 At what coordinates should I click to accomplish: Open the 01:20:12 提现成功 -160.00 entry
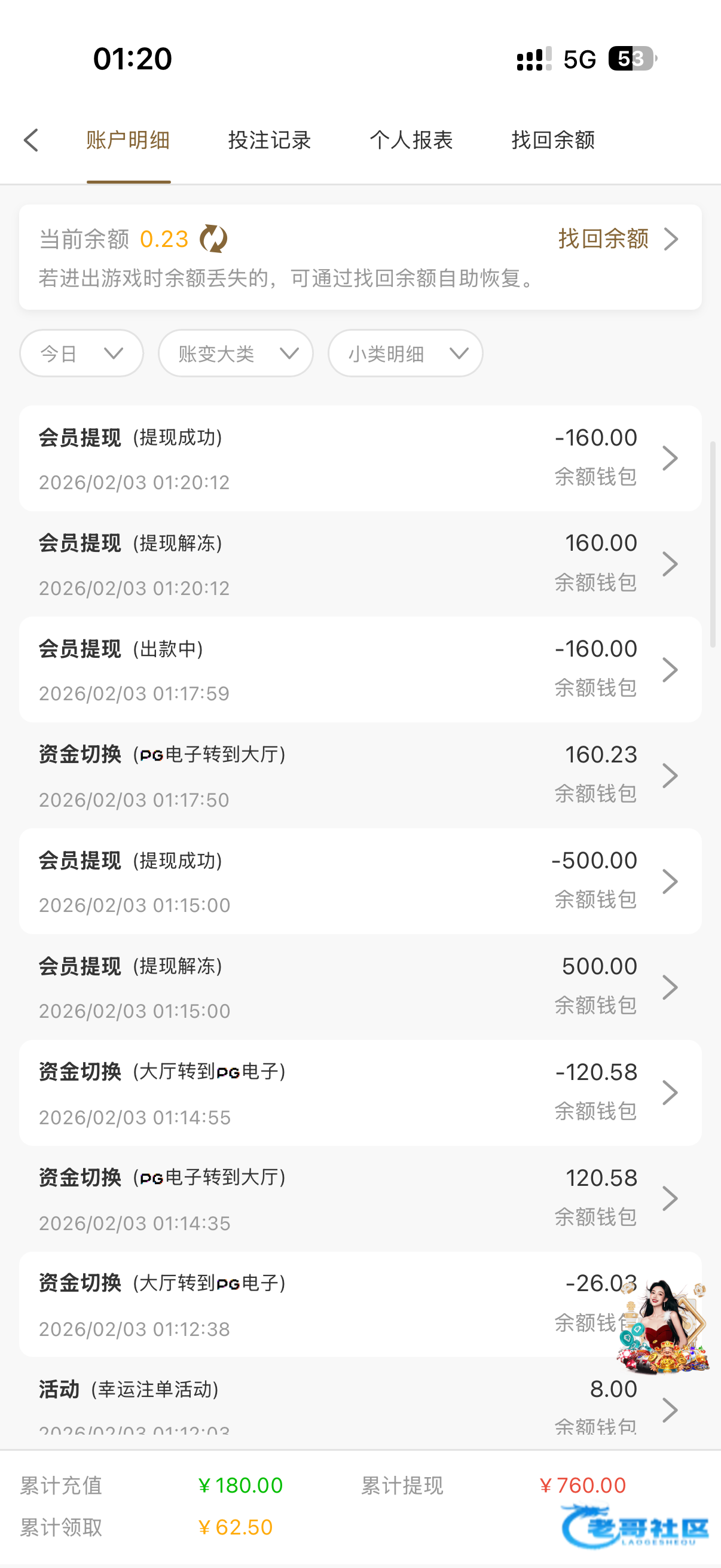tap(359, 458)
